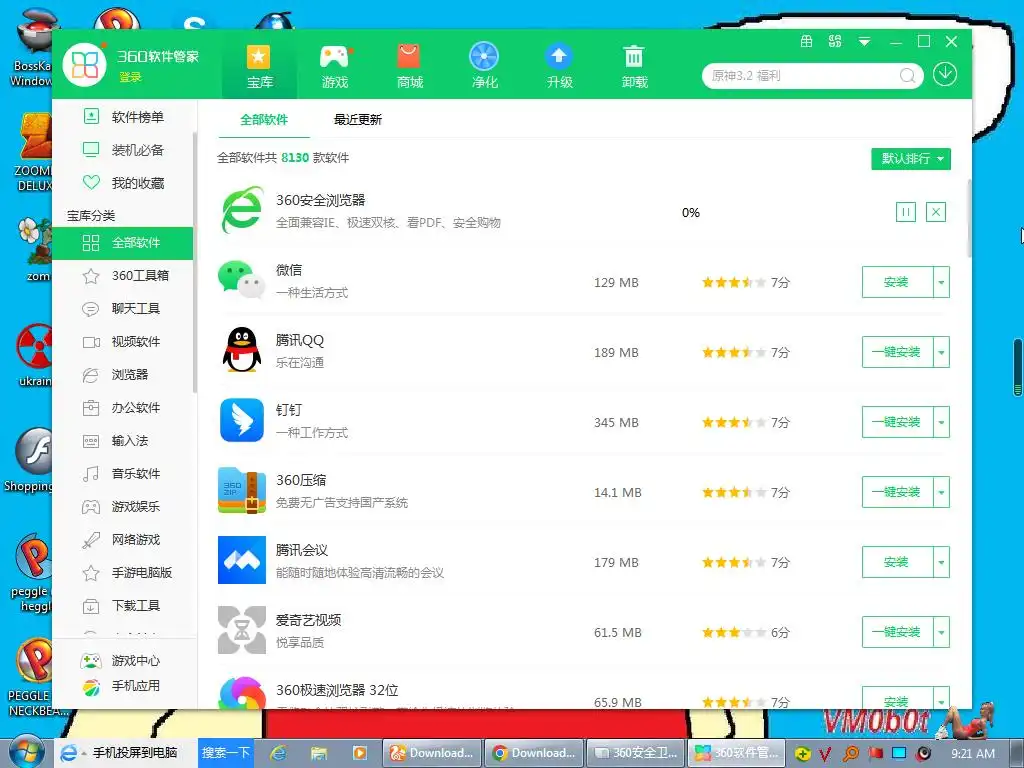This screenshot has height=768, width=1024.
Task: Click the 360压缩 app icon
Action: point(242,490)
